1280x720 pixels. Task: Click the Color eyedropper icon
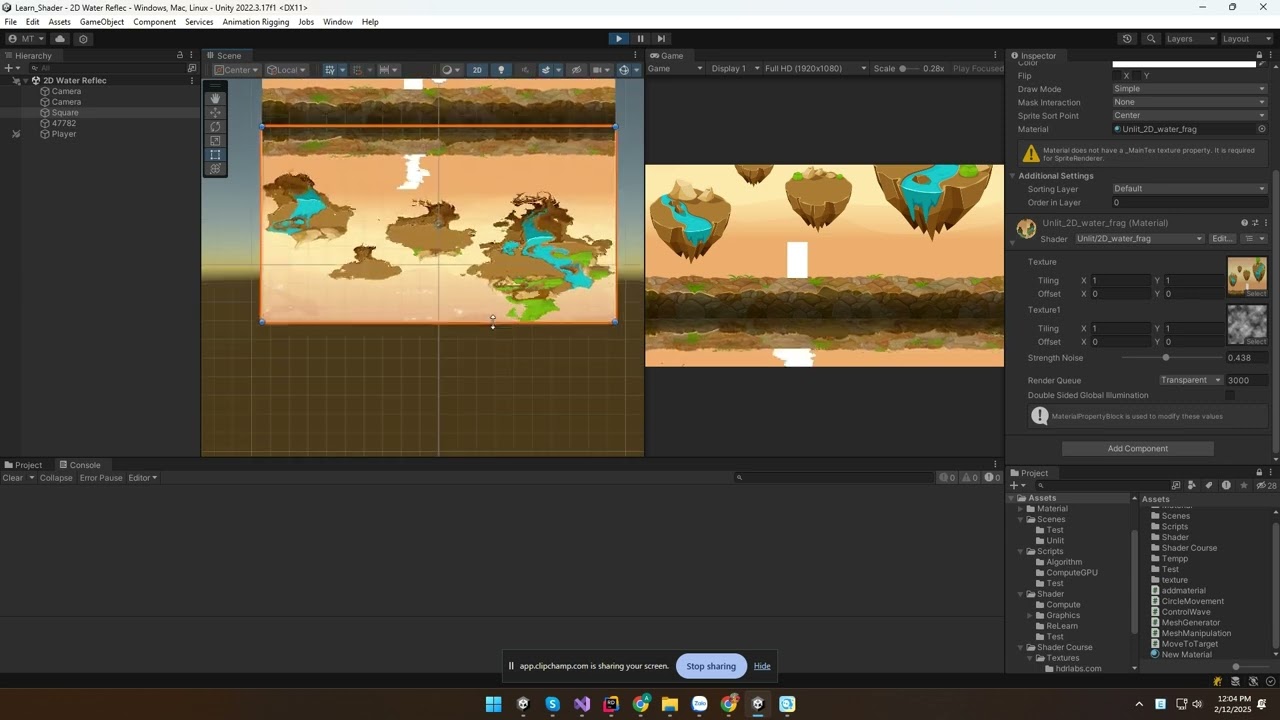click(1262, 64)
